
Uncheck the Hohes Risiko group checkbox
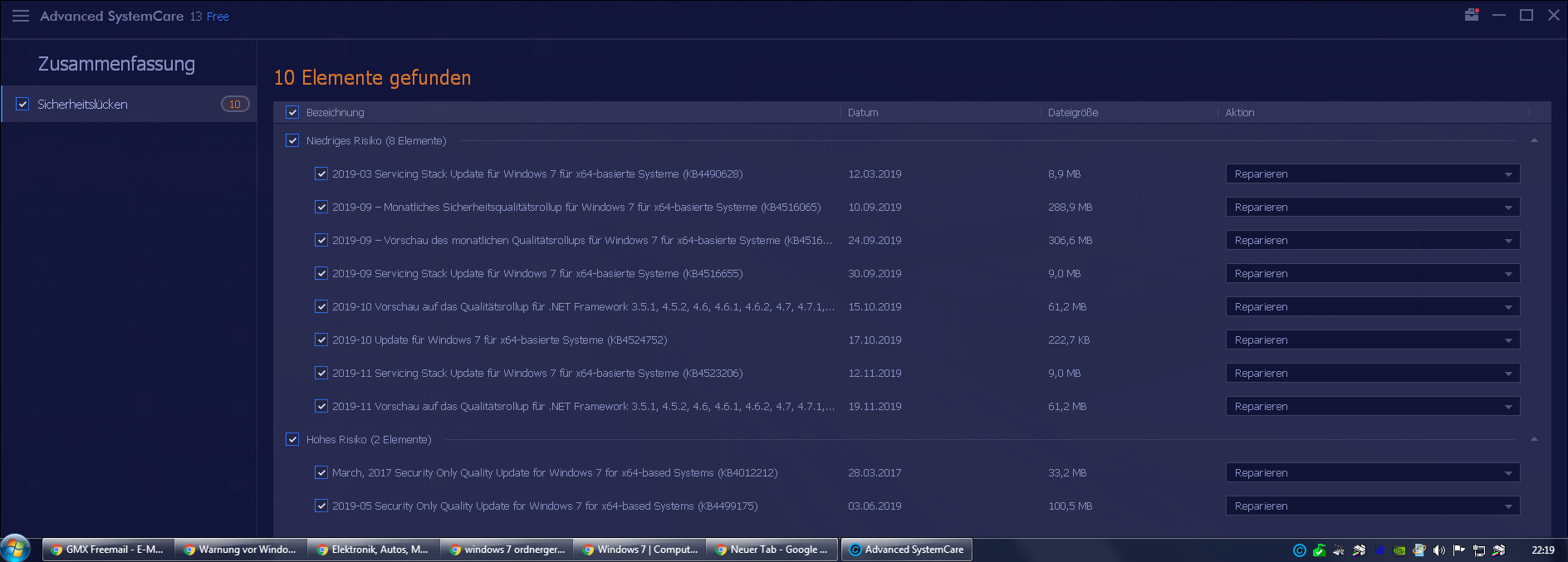tap(292, 439)
